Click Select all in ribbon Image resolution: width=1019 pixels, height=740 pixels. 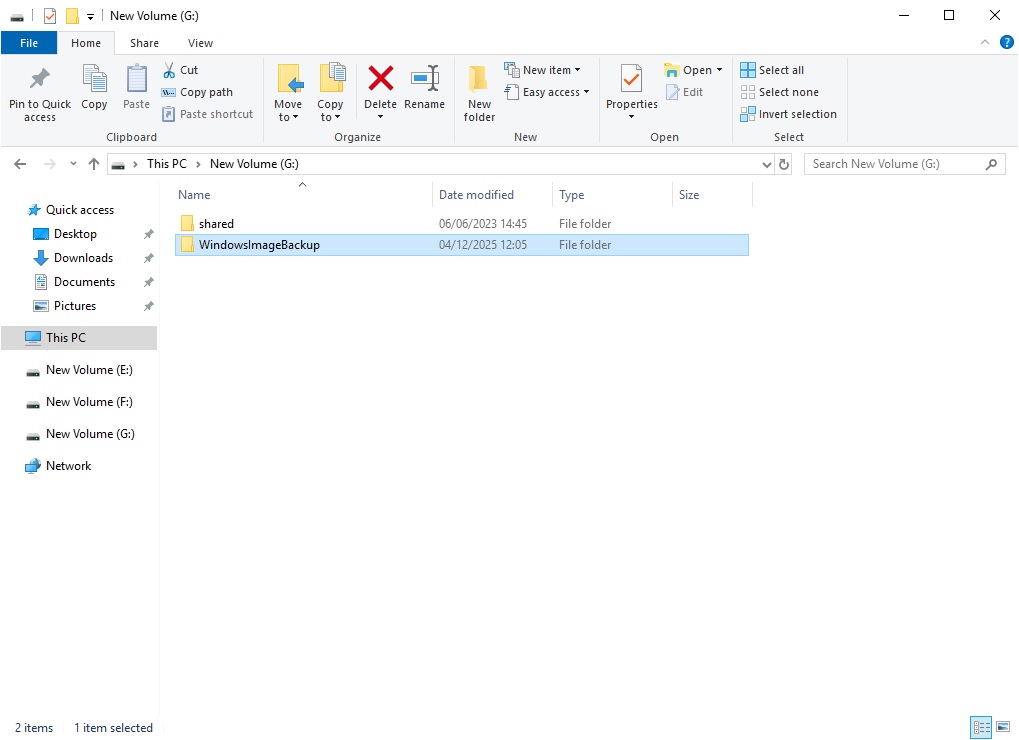pyautogui.click(x=772, y=70)
